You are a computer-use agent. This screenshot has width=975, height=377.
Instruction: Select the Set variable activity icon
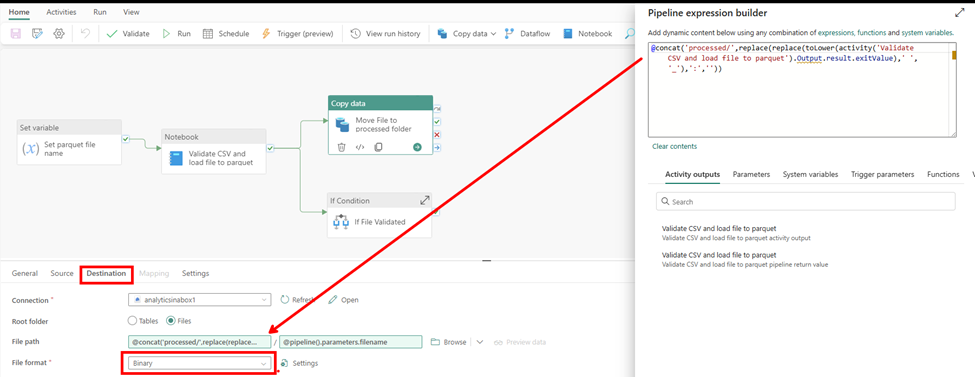(30, 149)
